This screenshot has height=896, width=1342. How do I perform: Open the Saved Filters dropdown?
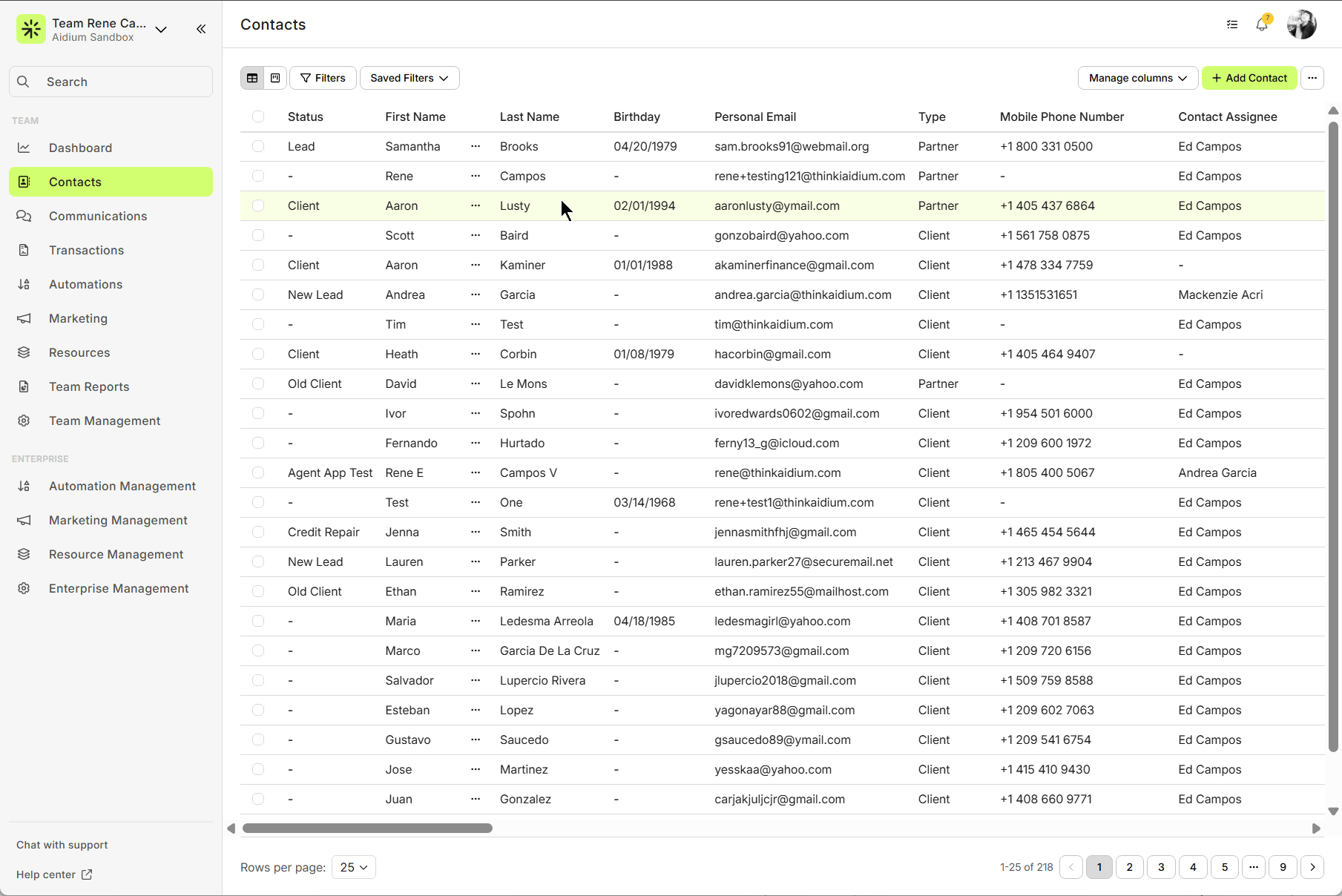tap(409, 78)
